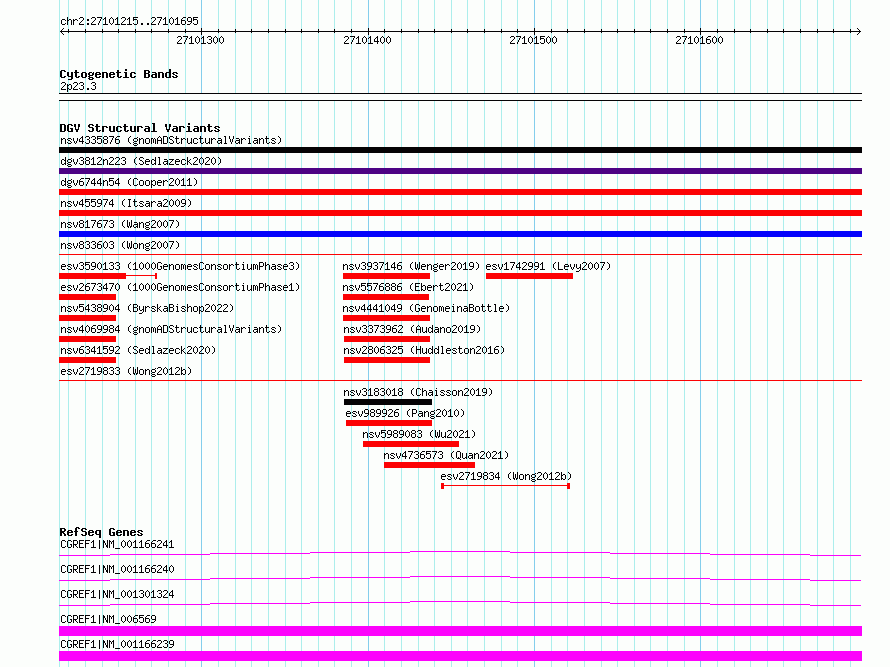Image resolution: width=890 pixels, height=667 pixels.
Task: Click nsv3373962 (Audano2019) label
Action: pos(412,329)
